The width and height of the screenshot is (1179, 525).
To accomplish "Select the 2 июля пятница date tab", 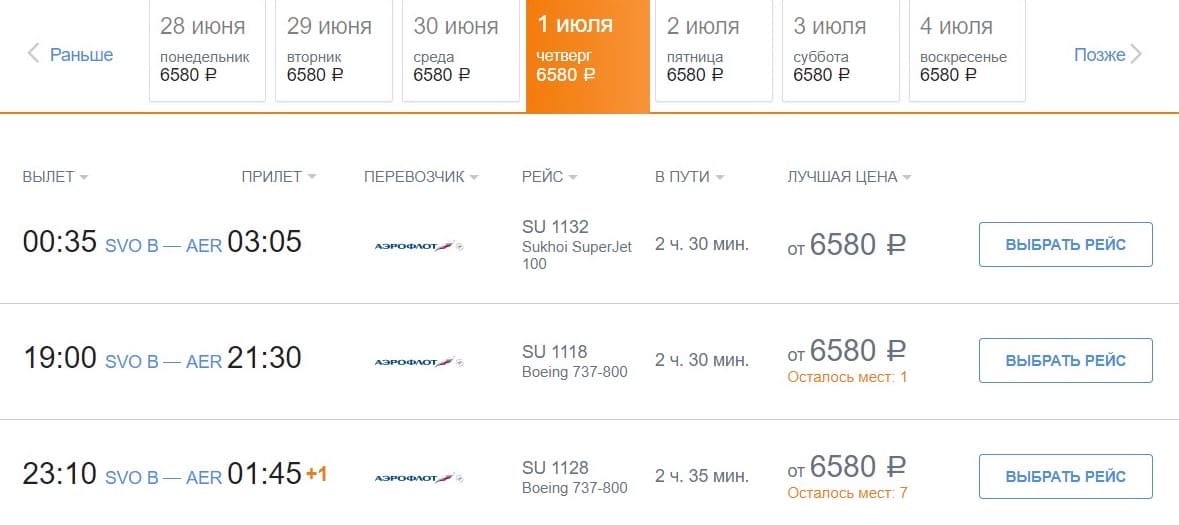I will (713, 50).
